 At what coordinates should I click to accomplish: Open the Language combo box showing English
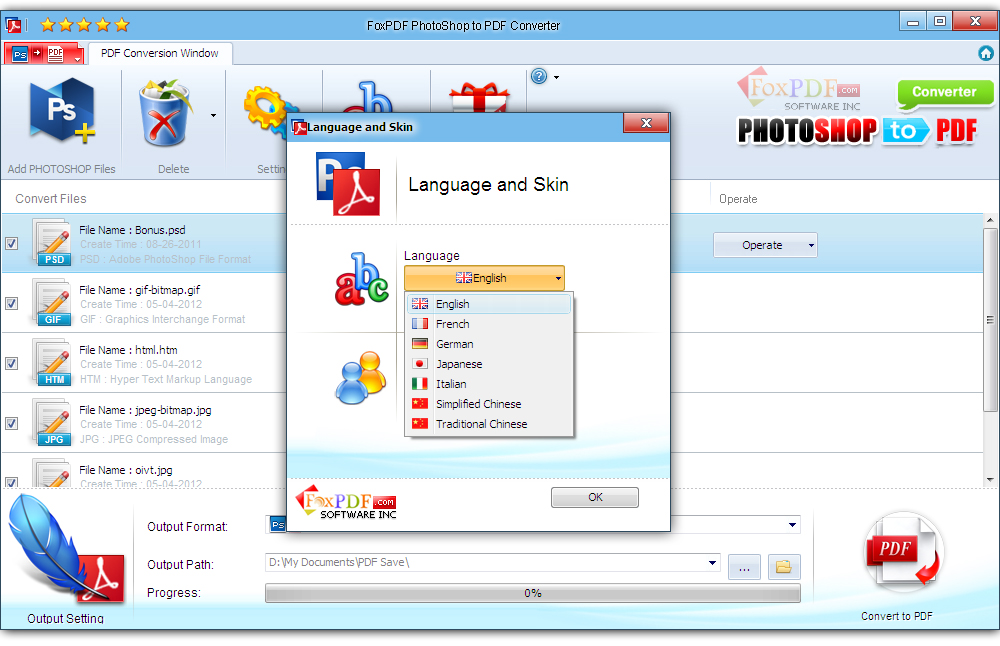484,278
